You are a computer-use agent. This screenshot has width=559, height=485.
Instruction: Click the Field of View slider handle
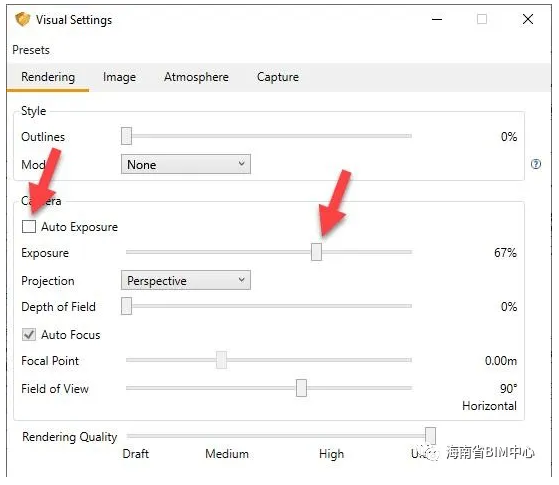coord(301,388)
